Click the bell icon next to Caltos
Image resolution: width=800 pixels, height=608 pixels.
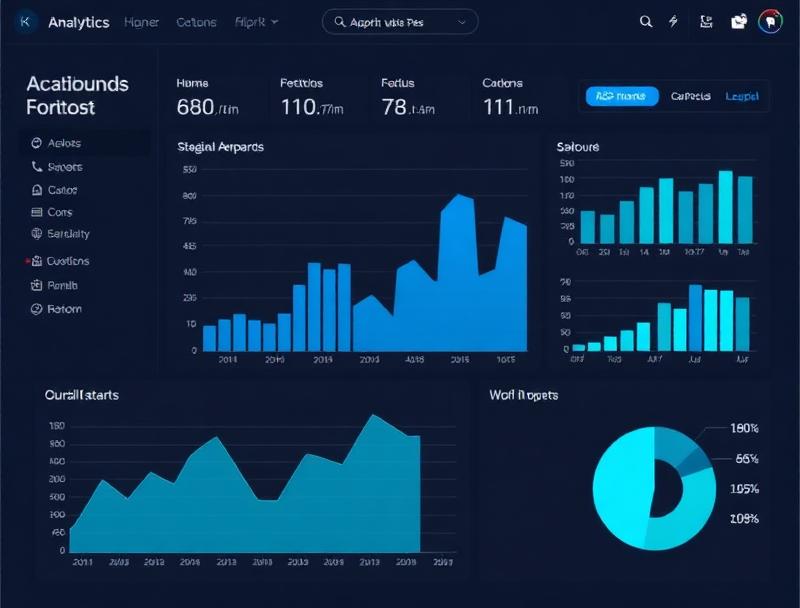[x=37, y=190]
